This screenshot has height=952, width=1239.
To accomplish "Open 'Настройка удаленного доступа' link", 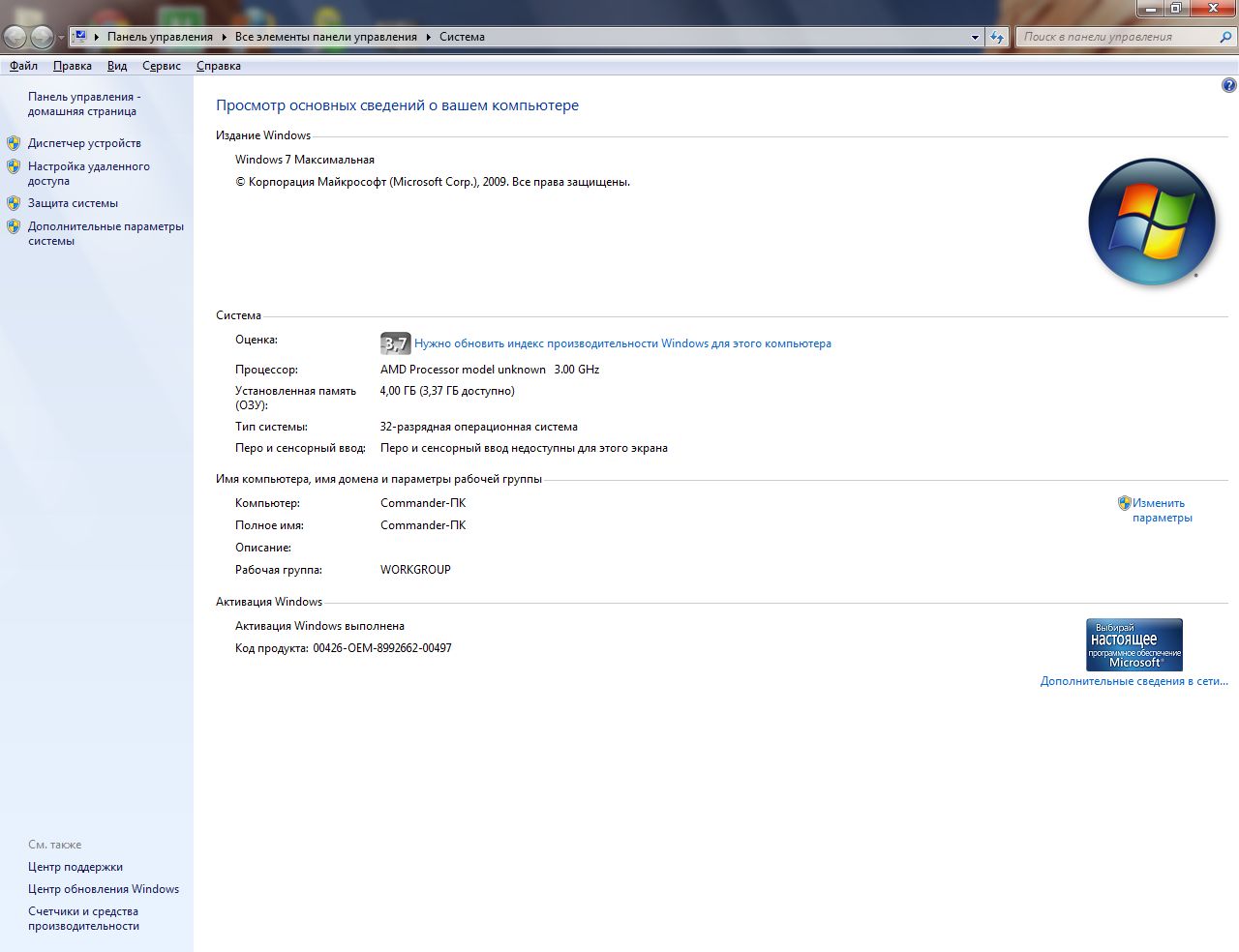I will click(89, 173).
